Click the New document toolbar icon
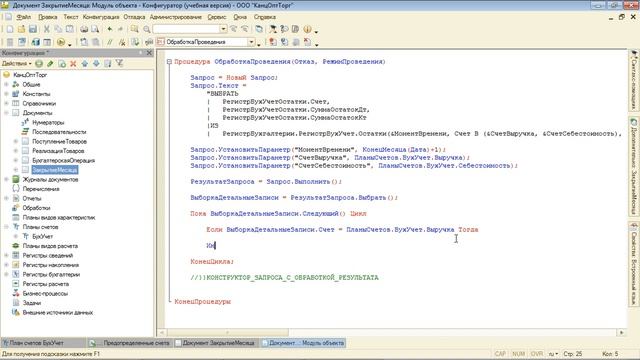 [x=10, y=29]
